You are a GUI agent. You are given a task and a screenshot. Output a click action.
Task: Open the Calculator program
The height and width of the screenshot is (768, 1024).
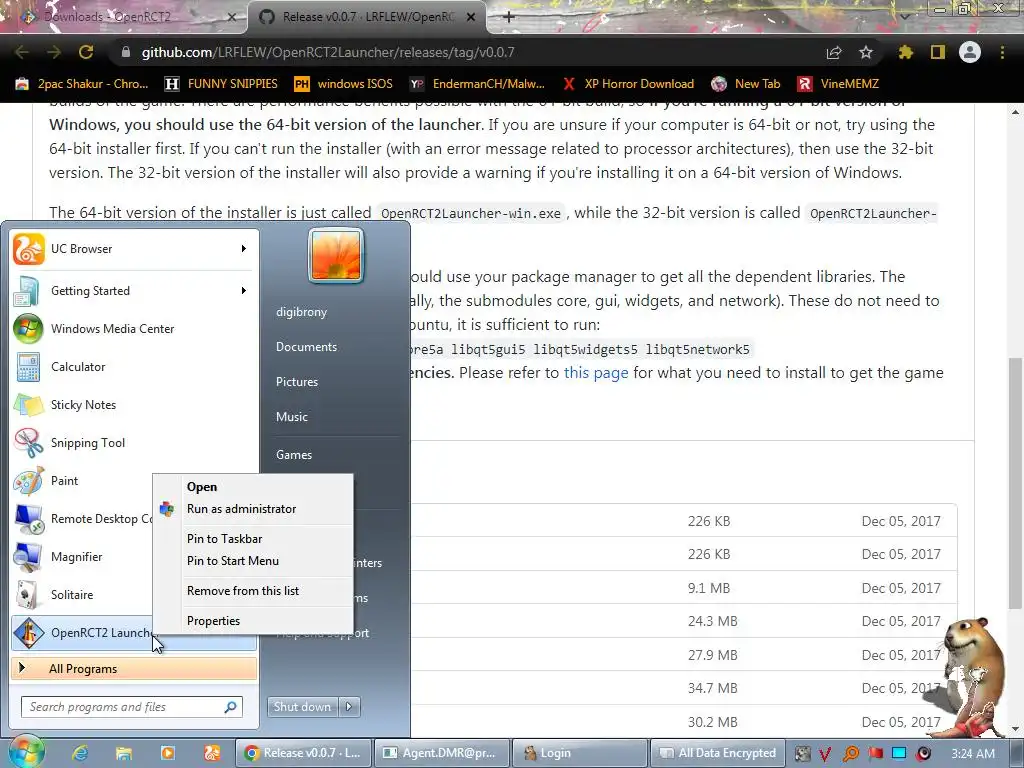tap(134, 366)
